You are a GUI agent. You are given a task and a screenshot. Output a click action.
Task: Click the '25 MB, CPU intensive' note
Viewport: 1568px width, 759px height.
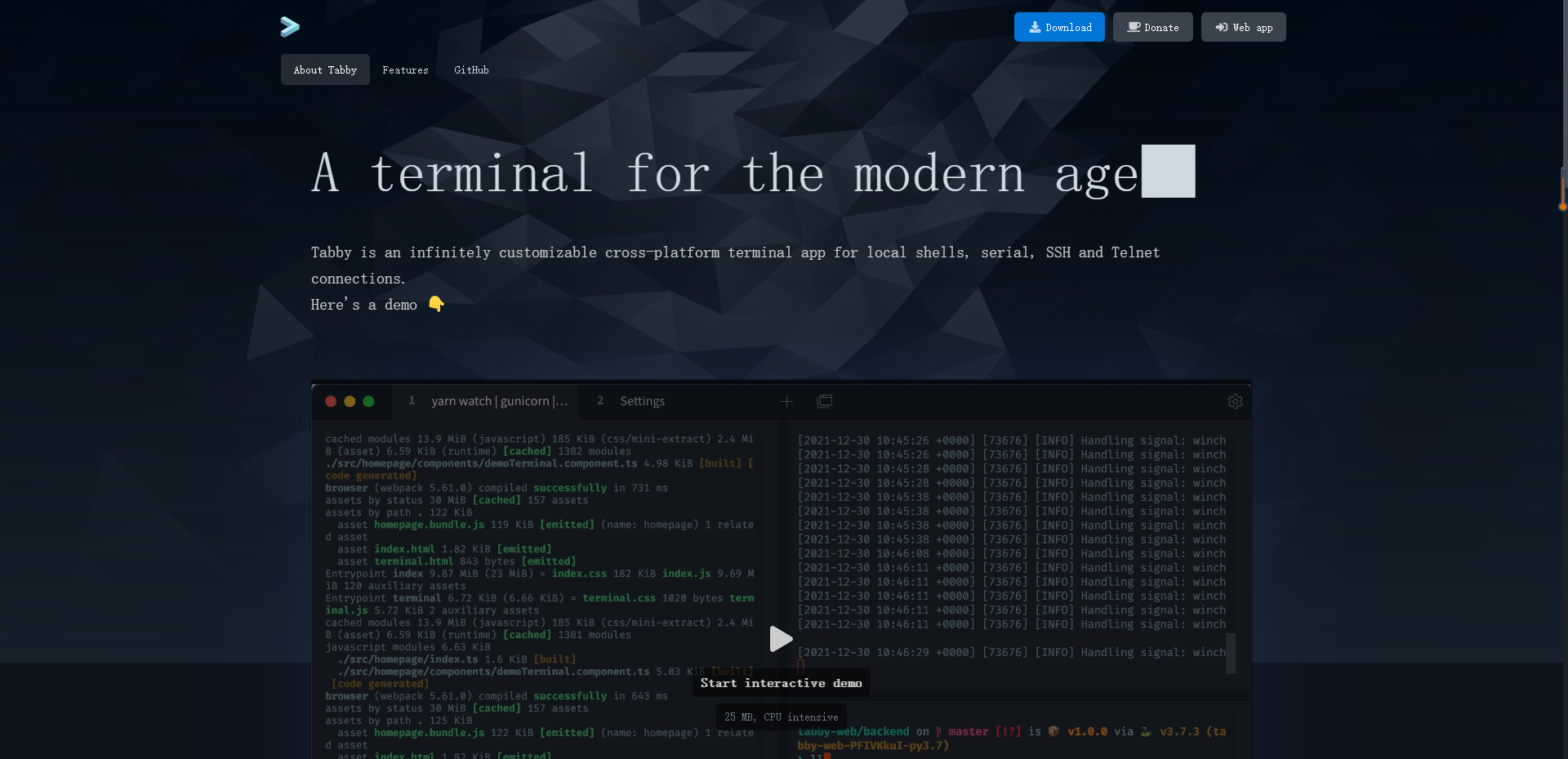point(781,717)
